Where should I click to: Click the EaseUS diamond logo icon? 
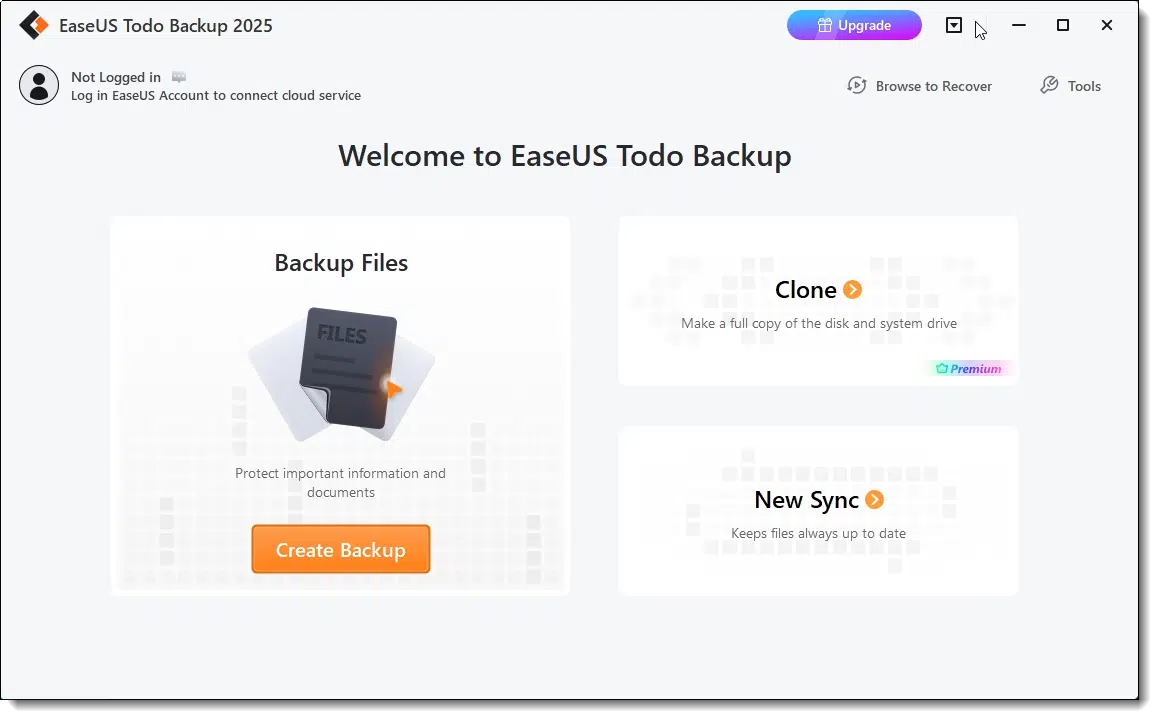[34, 25]
